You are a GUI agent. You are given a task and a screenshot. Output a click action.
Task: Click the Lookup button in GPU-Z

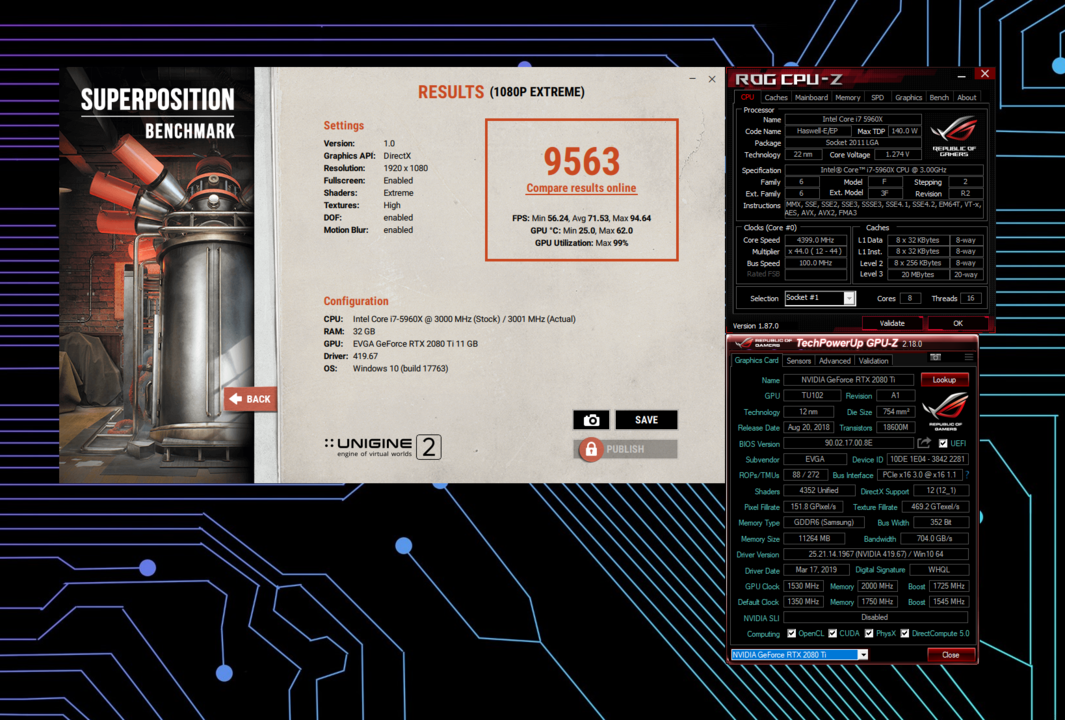click(944, 380)
